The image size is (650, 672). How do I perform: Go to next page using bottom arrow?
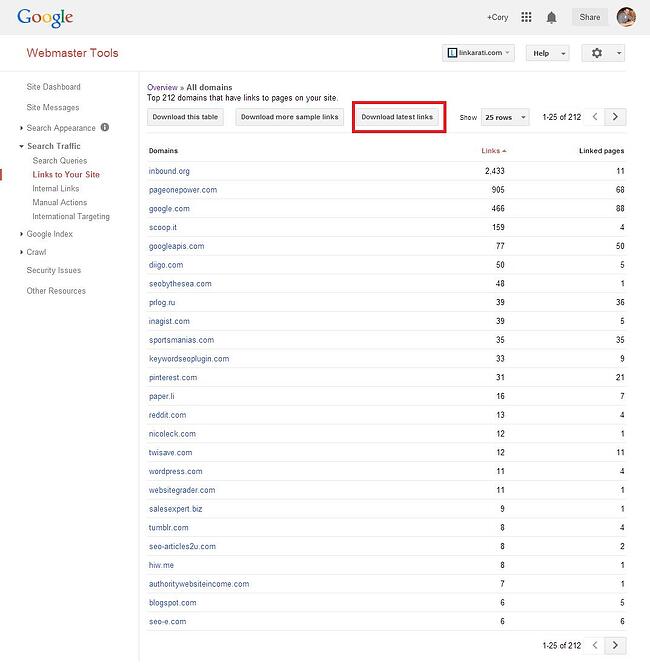[x=615, y=645]
